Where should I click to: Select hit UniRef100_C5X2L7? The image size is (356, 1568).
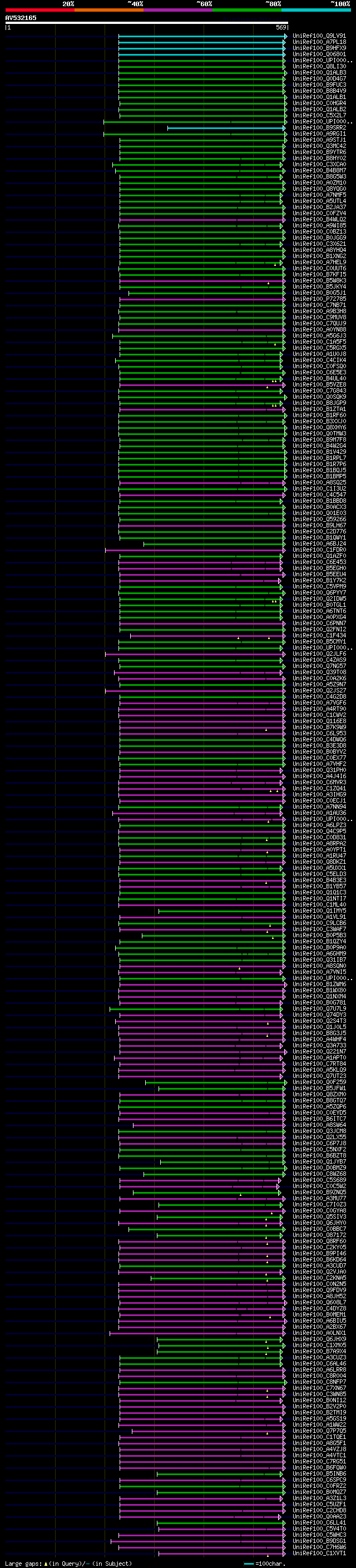tap(319, 116)
